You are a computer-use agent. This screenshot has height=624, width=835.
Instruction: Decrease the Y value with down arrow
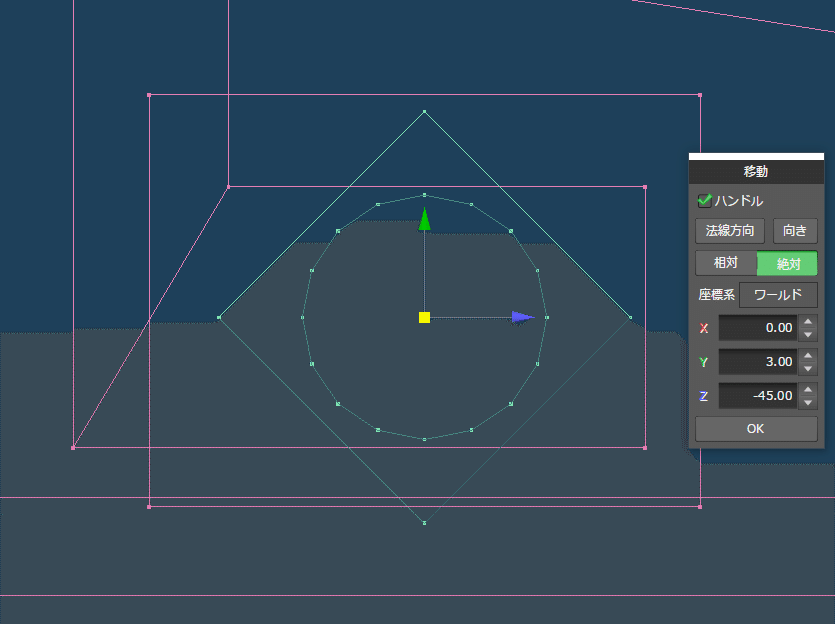pyautogui.click(x=808, y=368)
